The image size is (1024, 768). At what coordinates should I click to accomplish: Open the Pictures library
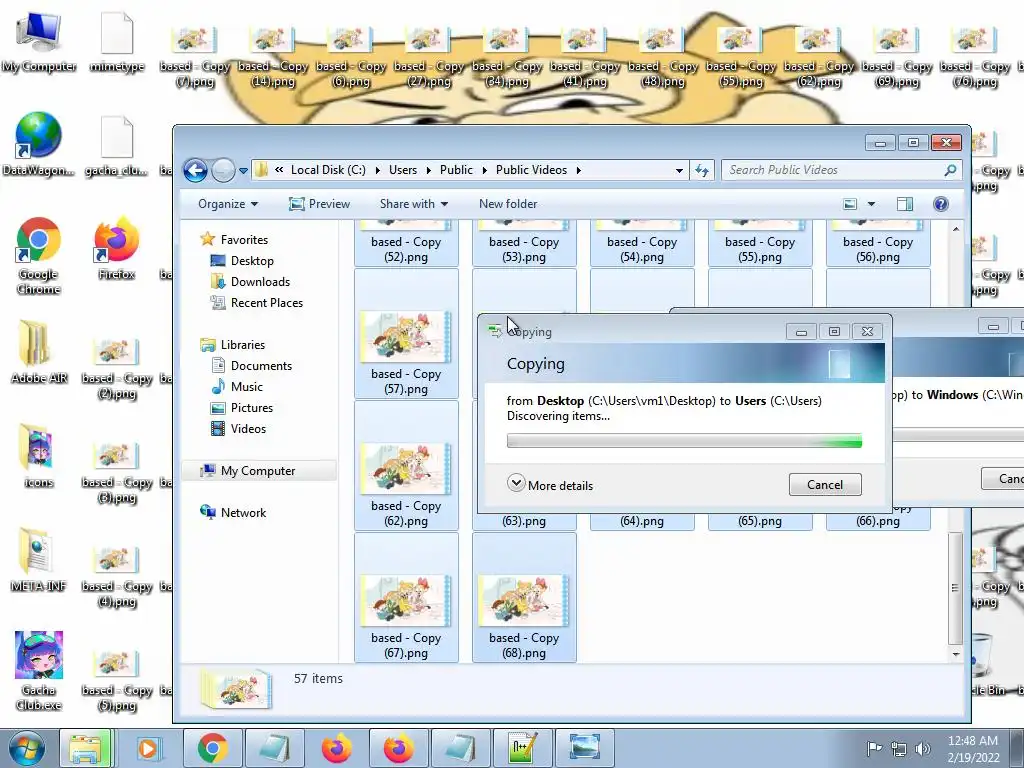tap(251, 408)
